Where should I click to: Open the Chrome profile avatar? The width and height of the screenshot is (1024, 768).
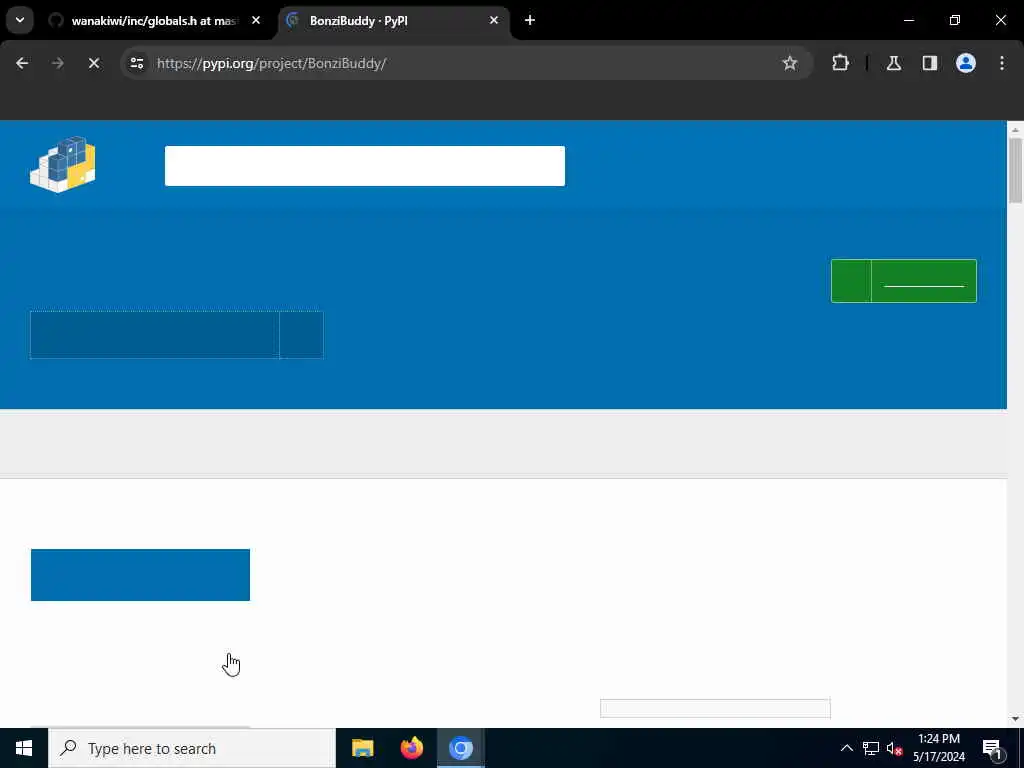[965, 63]
